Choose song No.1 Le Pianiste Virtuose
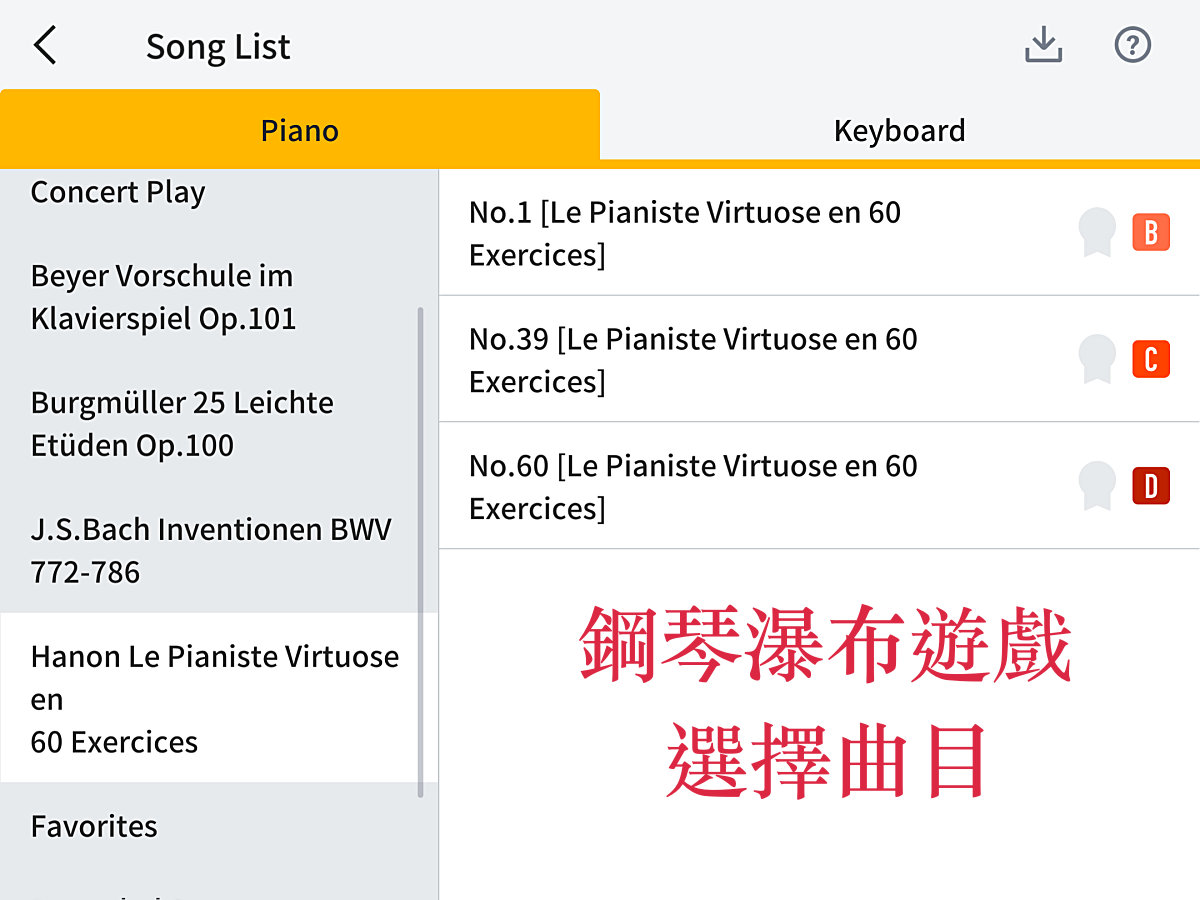This screenshot has height=900, width=1200. pos(685,233)
